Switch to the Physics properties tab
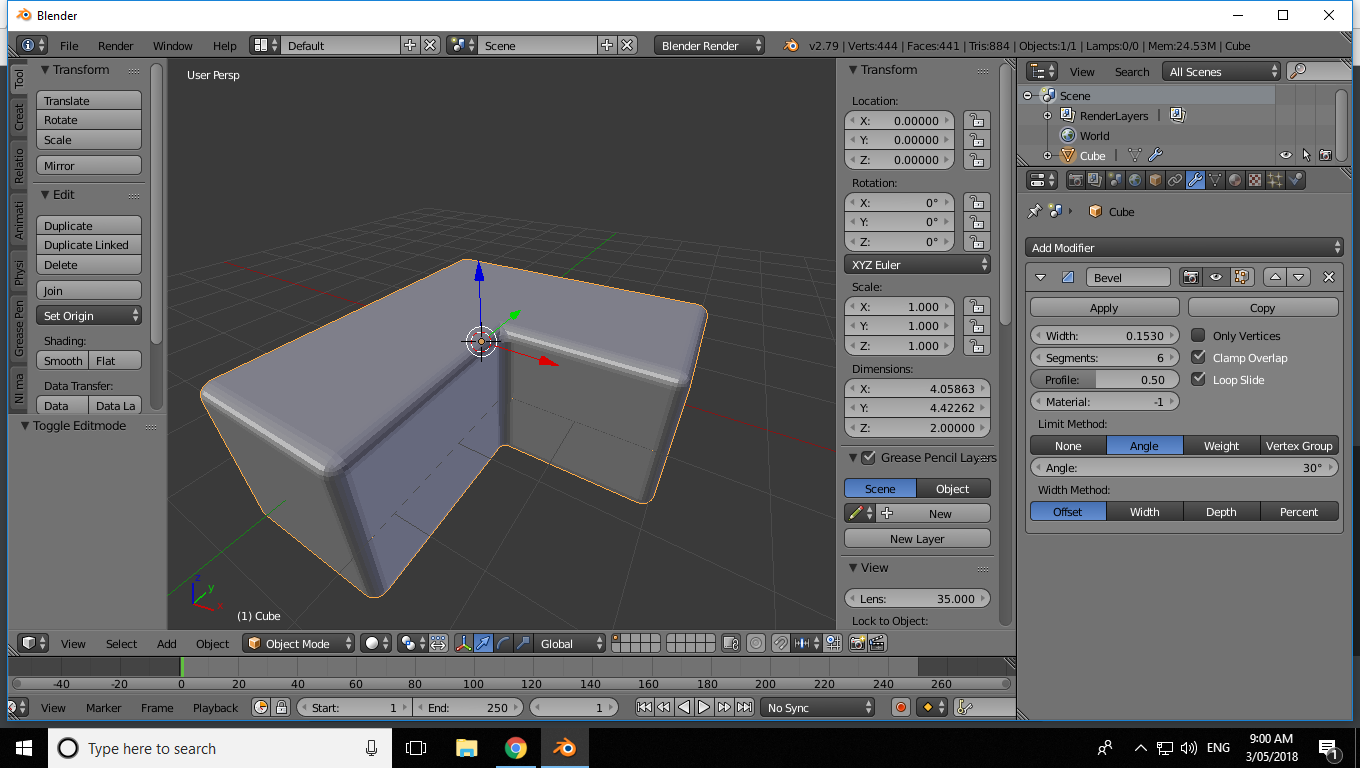This screenshot has height=768, width=1360. click(x=1295, y=180)
